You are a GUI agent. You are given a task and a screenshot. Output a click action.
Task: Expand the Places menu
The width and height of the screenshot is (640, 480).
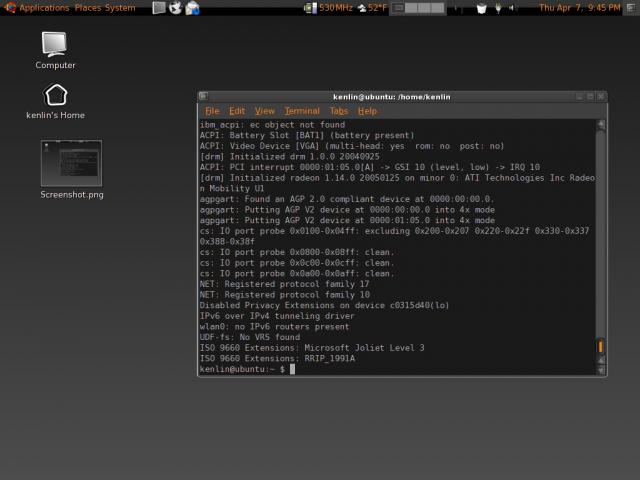pyautogui.click(x=87, y=8)
